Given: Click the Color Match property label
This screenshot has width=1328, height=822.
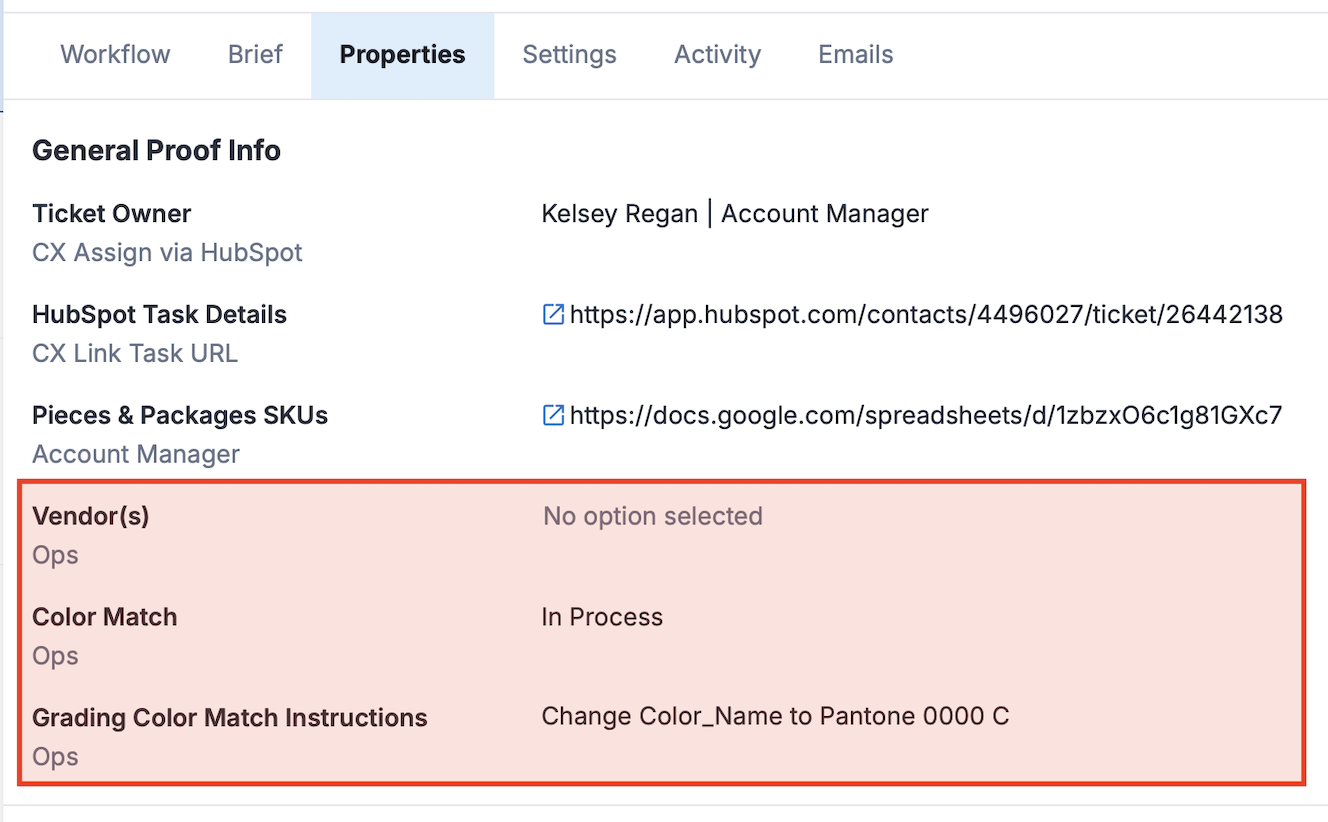Looking at the screenshot, I should 104,618.
